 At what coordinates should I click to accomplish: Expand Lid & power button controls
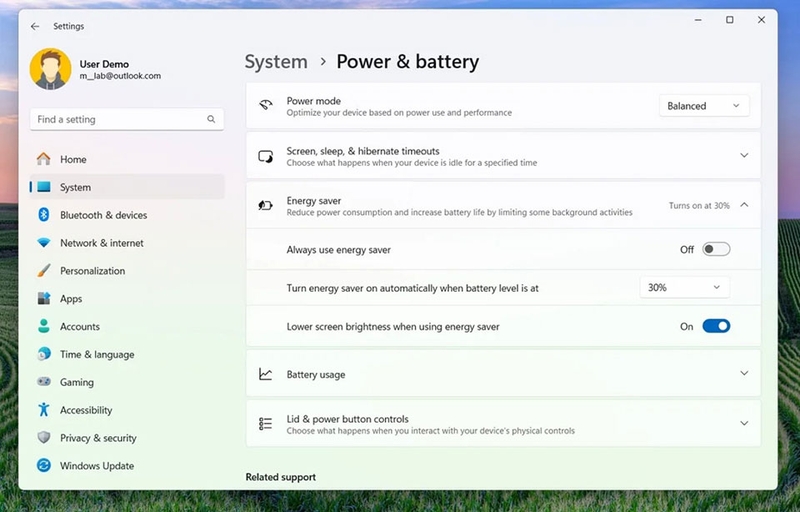coord(744,424)
